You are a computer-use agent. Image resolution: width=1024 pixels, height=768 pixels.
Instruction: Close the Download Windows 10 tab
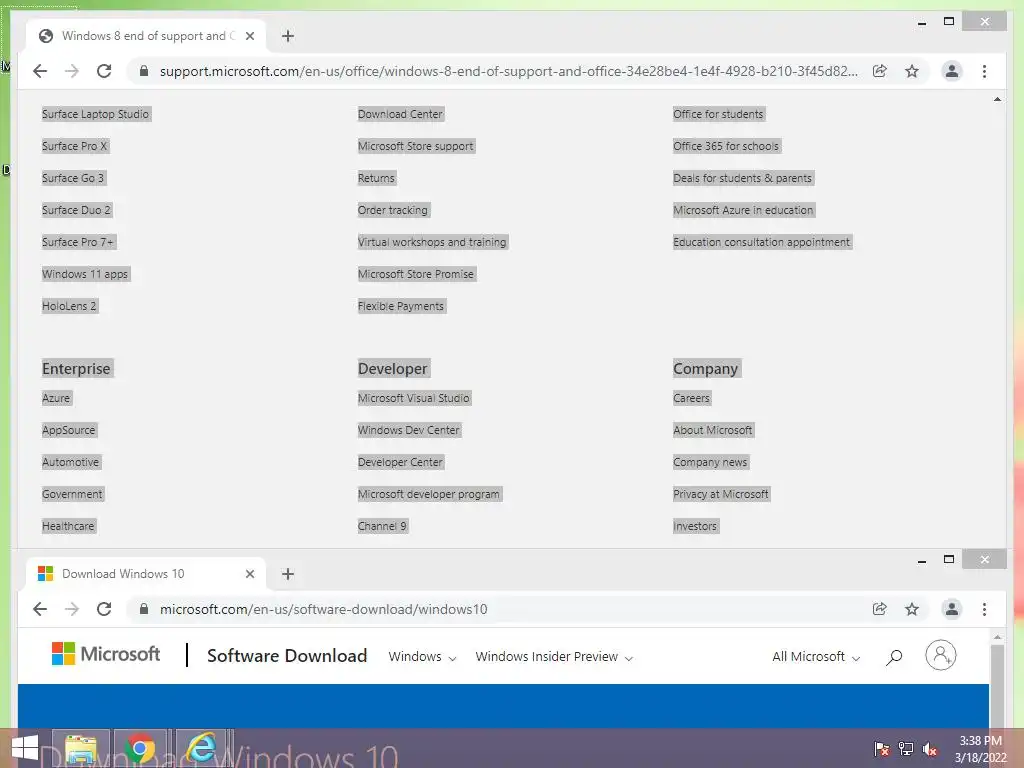click(x=249, y=574)
